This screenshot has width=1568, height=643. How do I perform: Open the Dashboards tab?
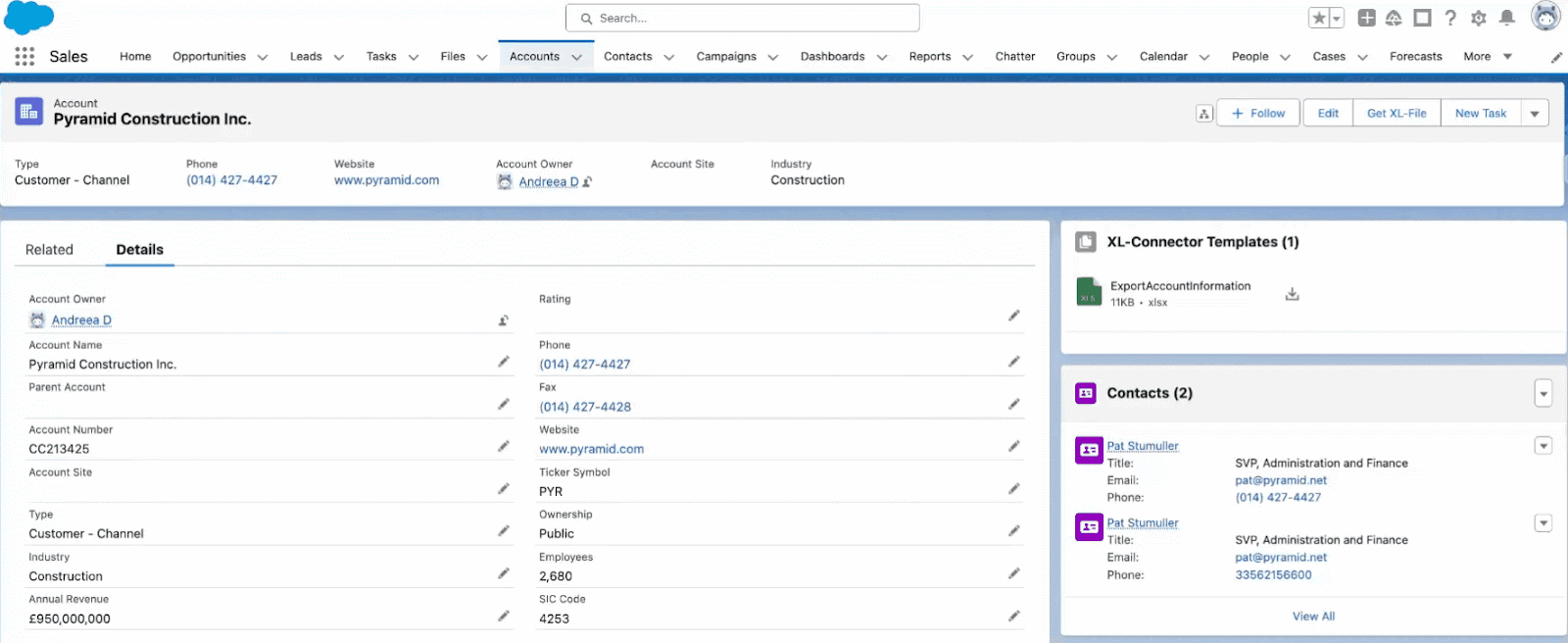point(833,57)
